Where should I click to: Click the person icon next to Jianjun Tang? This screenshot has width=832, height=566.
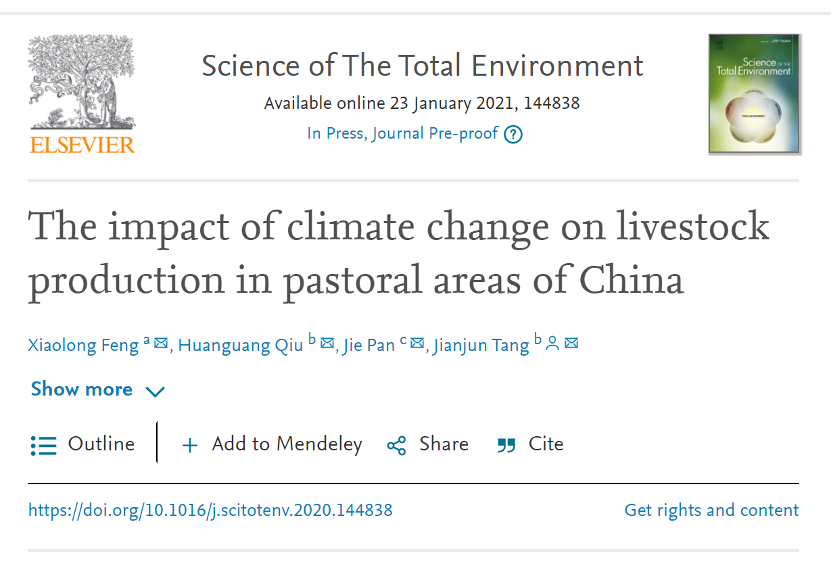click(x=552, y=344)
